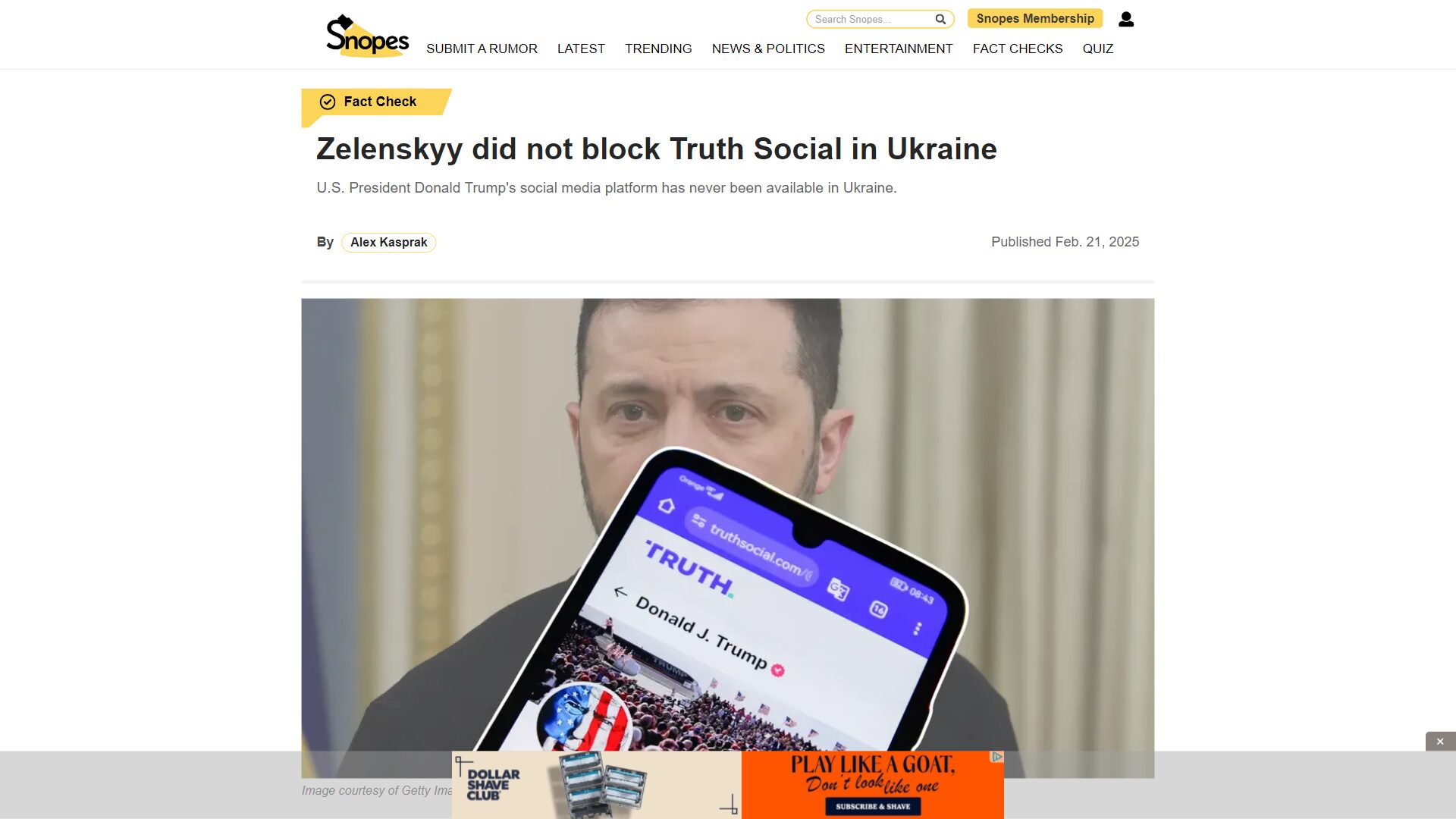Click the Snopes logo

point(367,36)
